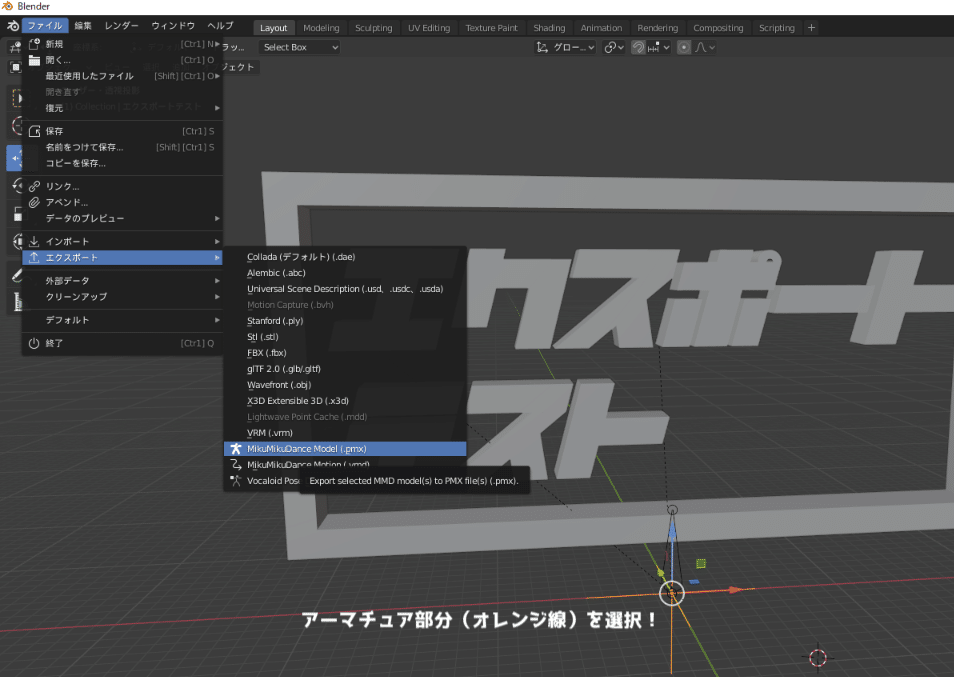Expand the クリーンアップ submenu

[x=122, y=297]
